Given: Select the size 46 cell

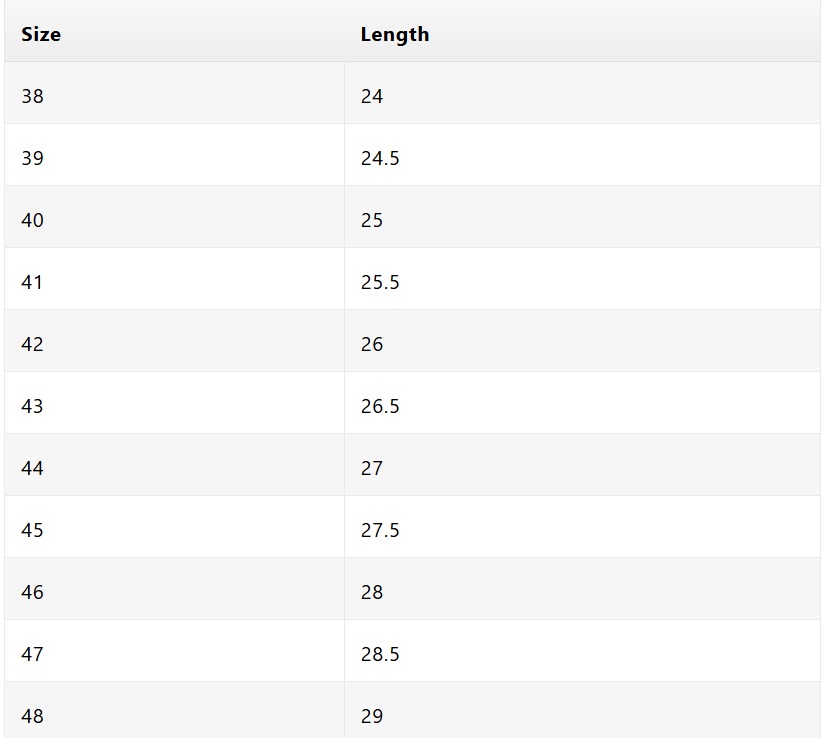Looking at the screenshot, I should click(x=33, y=592).
